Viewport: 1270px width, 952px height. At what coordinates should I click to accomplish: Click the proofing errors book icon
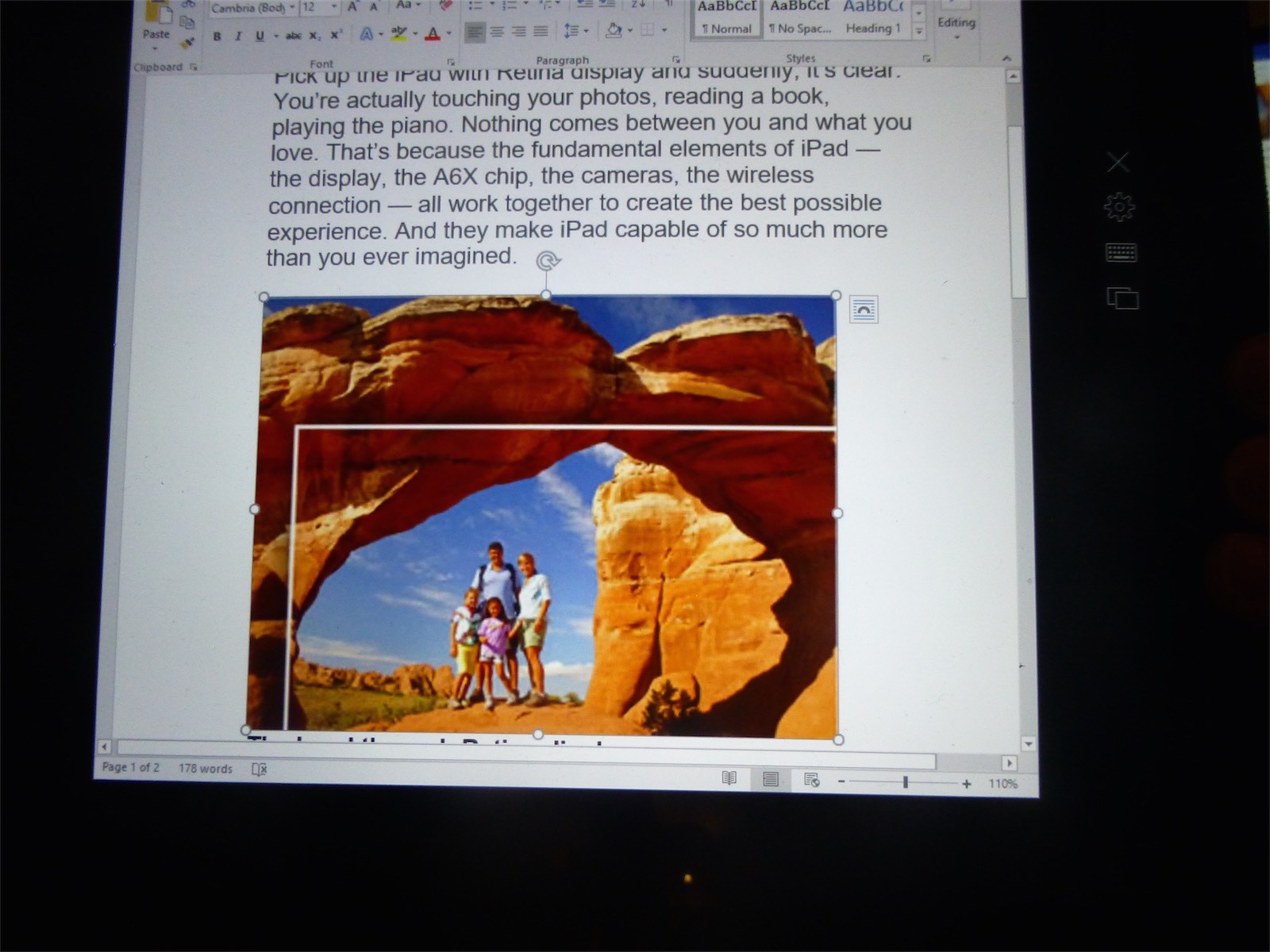[x=260, y=769]
